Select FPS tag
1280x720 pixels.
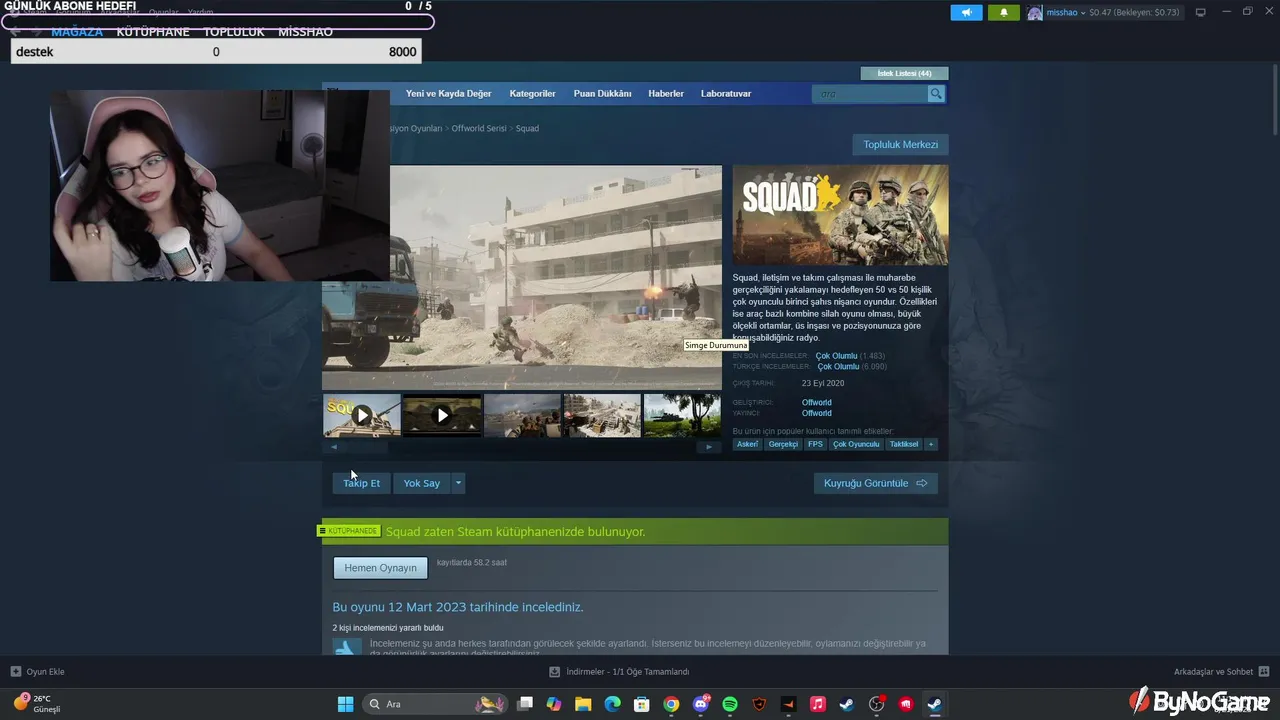pos(815,444)
